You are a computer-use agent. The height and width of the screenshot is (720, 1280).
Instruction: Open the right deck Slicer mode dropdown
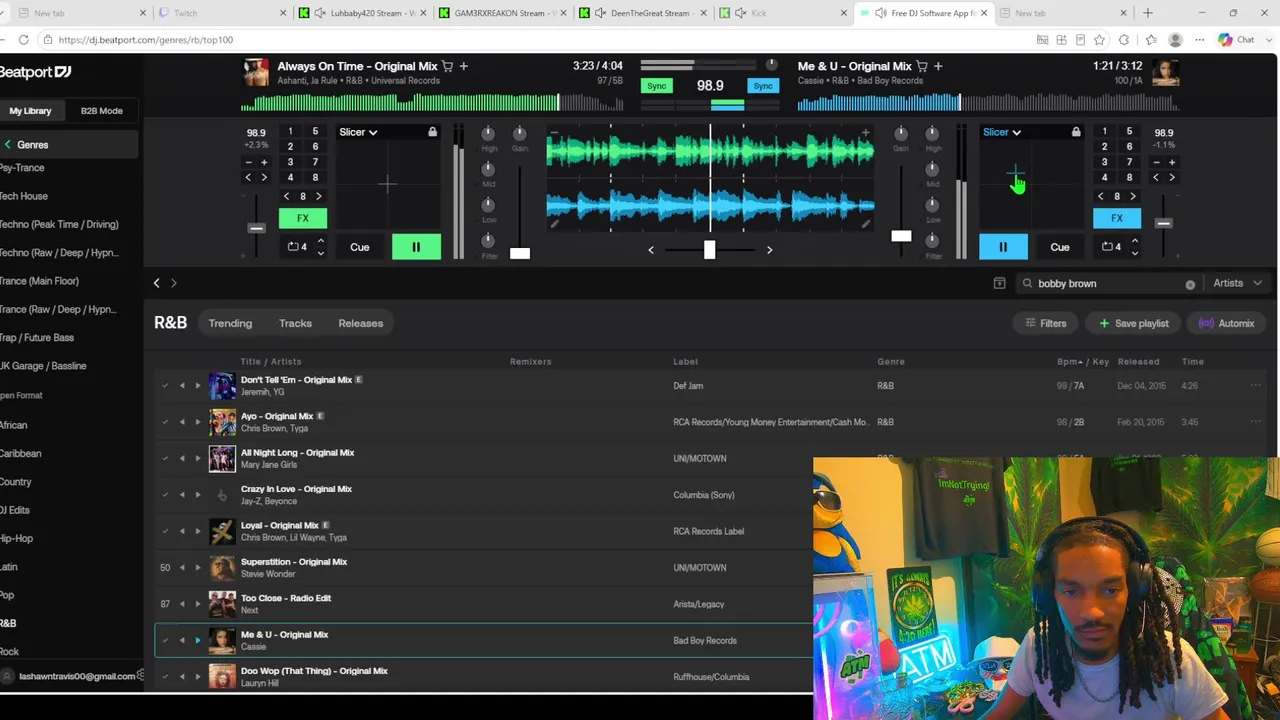1001,132
